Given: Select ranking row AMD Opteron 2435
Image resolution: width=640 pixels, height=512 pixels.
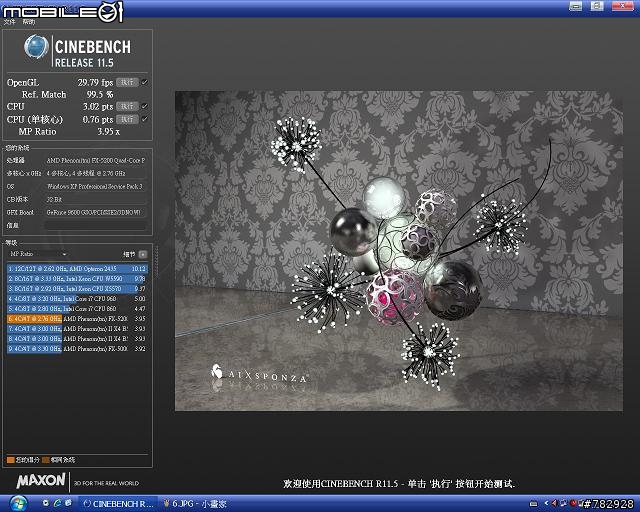Looking at the screenshot, I should click(x=77, y=269).
